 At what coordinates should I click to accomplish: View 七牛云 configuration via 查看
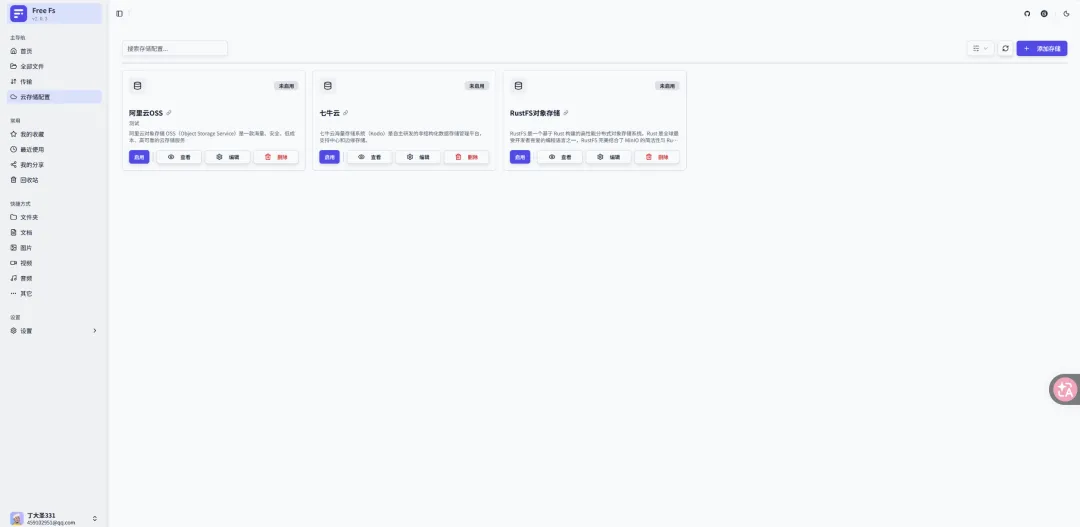tap(369, 157)
